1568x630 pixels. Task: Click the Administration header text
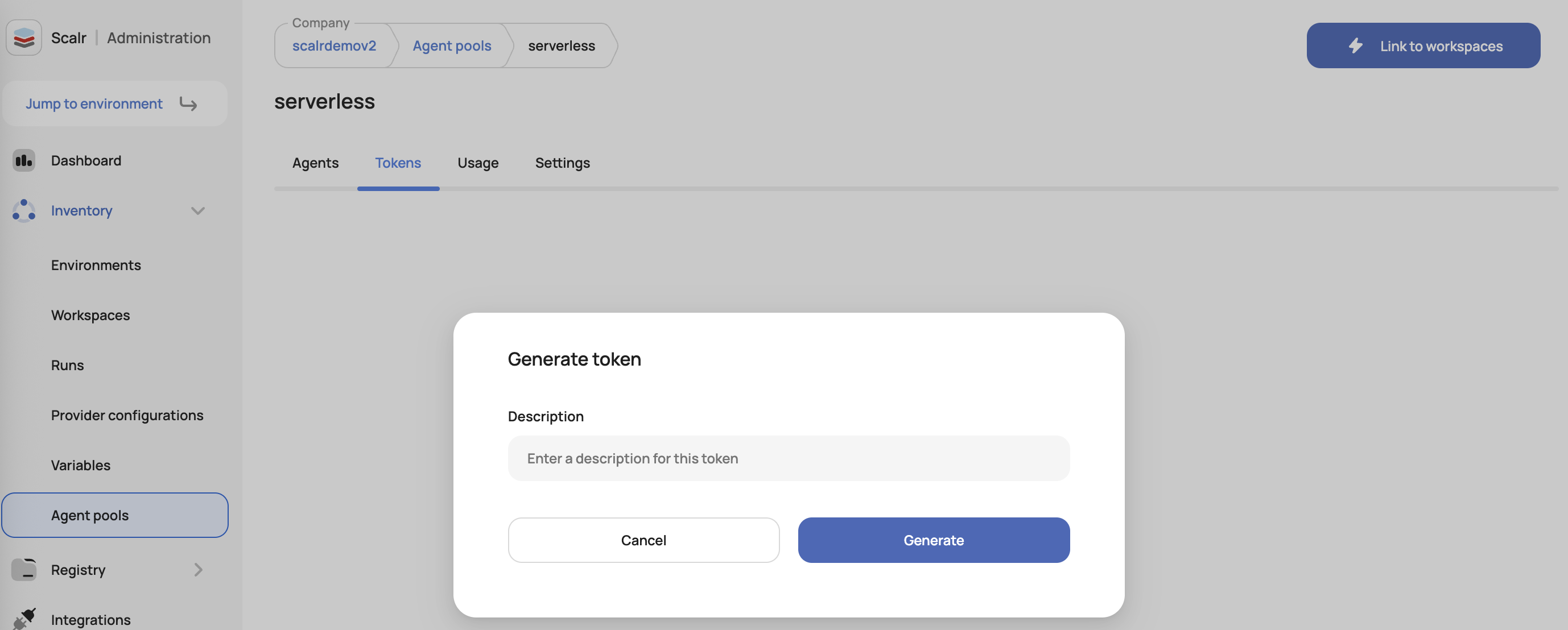pyautogui.click(x=159, y=38)
